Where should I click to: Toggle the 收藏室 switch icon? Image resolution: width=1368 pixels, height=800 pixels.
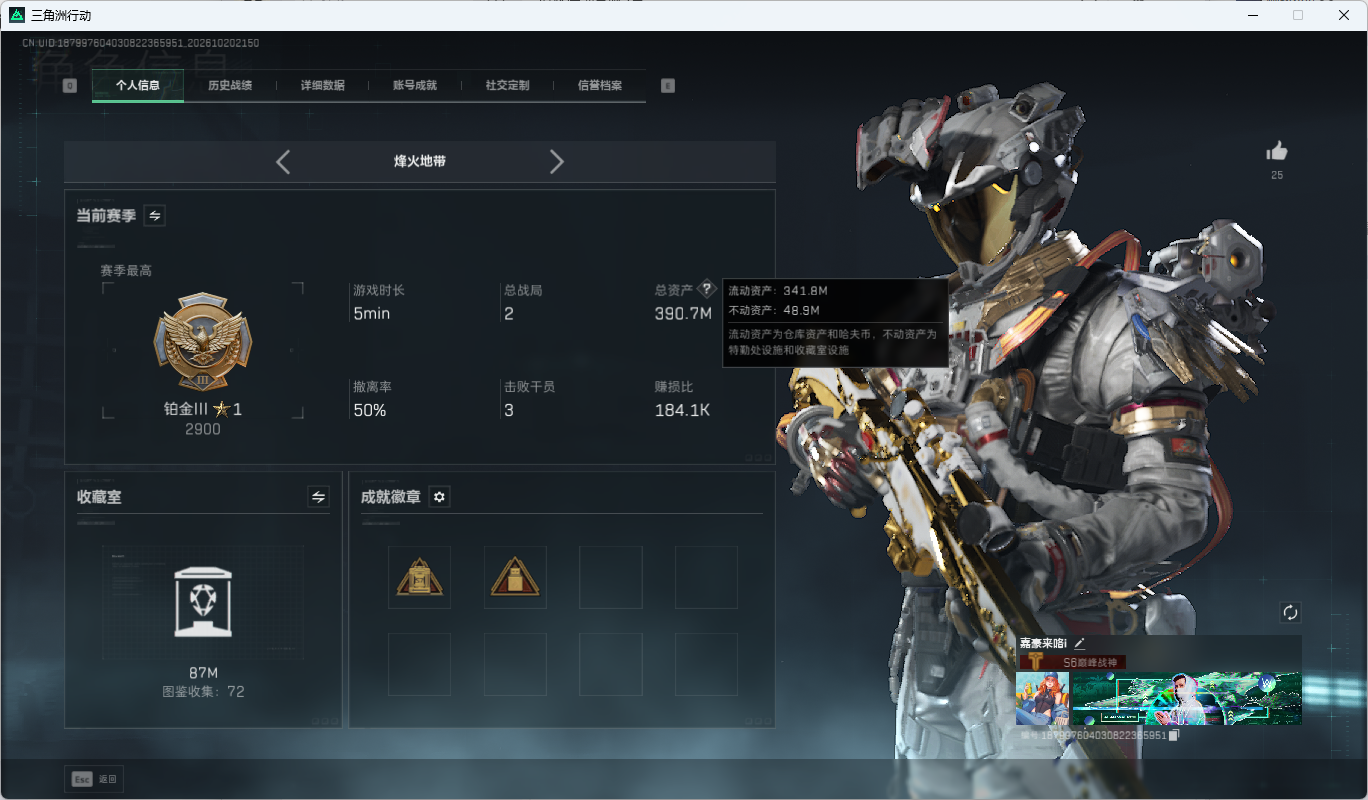tap(318, 497)
